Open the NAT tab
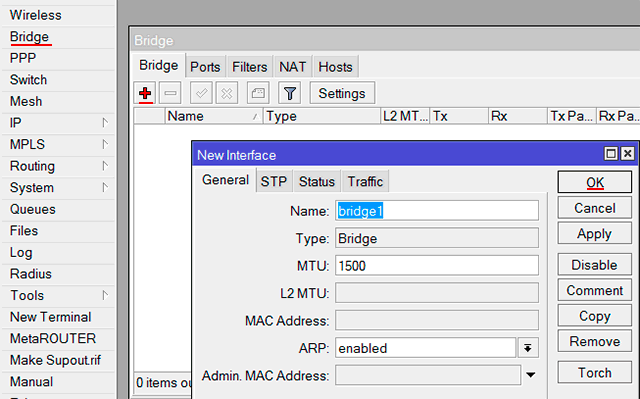 [293, 67]
